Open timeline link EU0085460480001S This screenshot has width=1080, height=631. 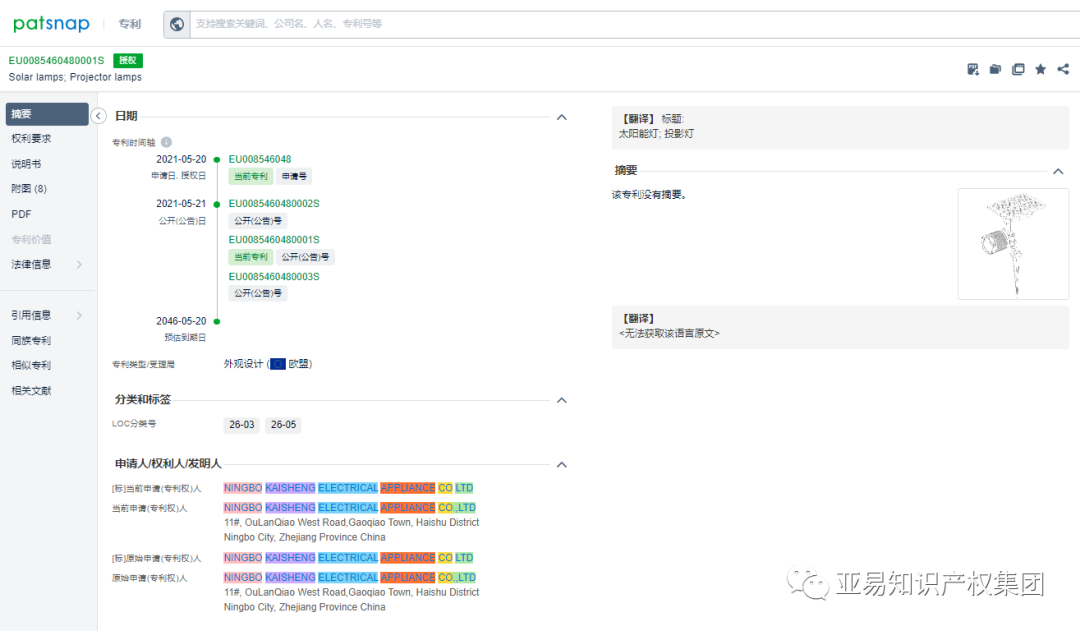tap(274, 240)
